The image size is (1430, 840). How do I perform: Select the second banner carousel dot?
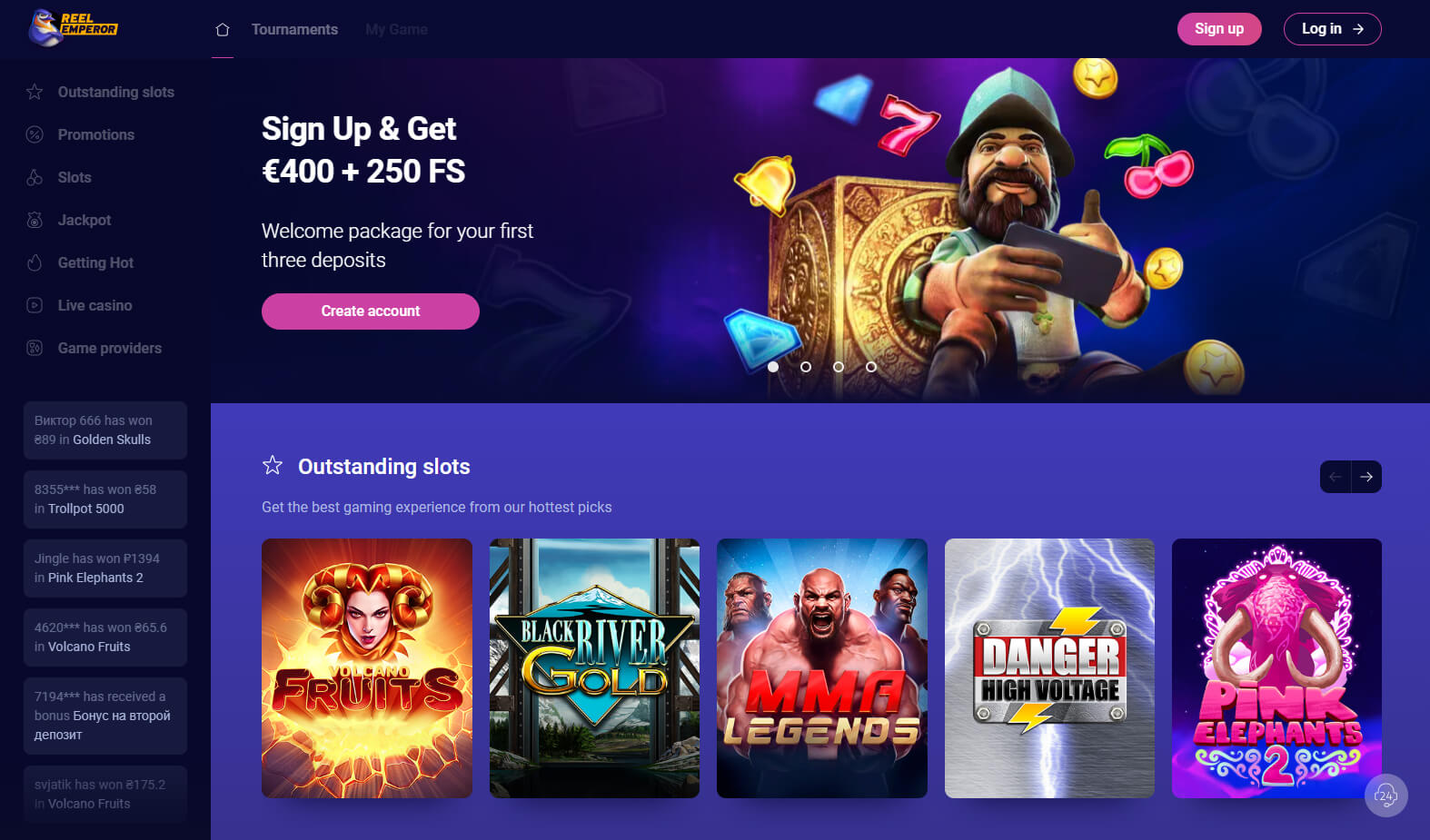pos(806,367)
